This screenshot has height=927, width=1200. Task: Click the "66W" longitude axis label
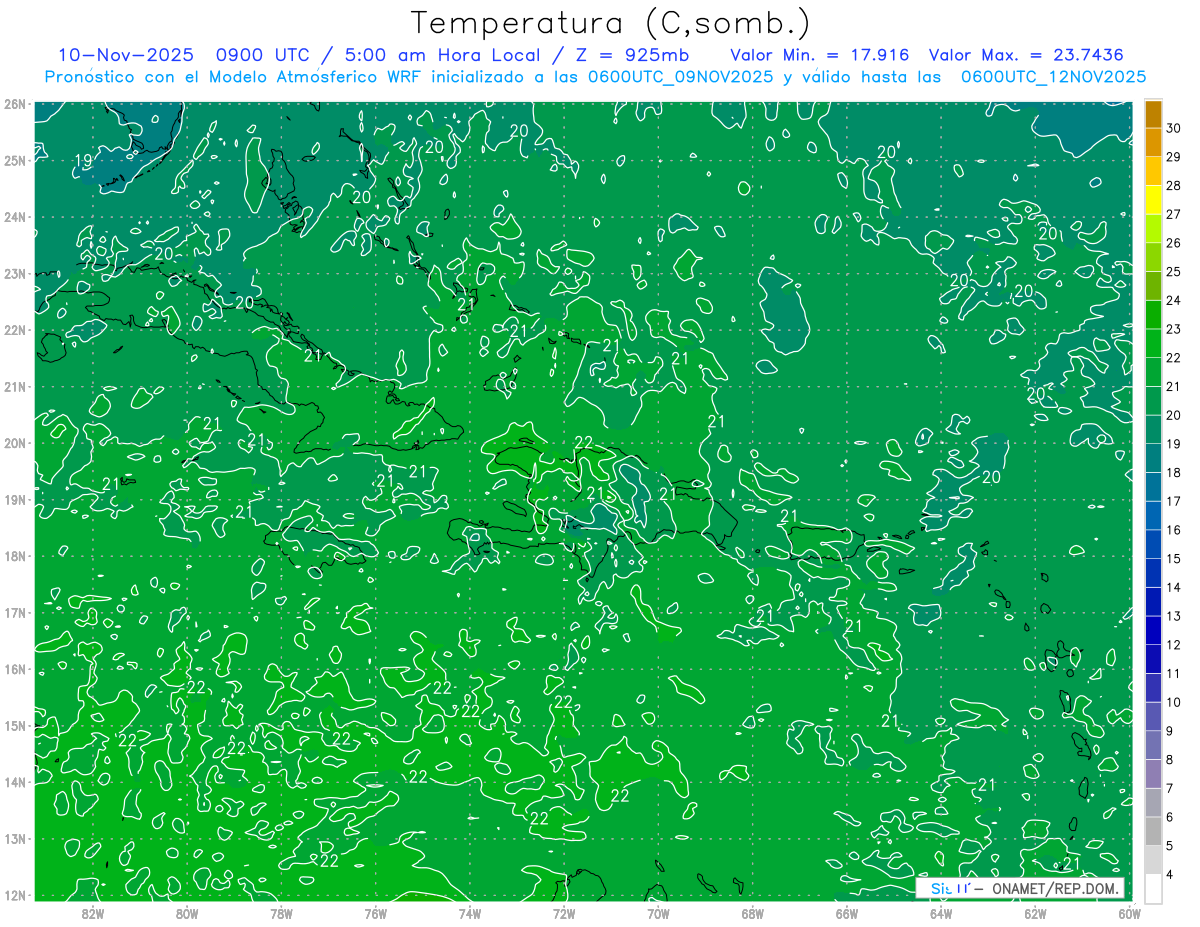point(846,913)
